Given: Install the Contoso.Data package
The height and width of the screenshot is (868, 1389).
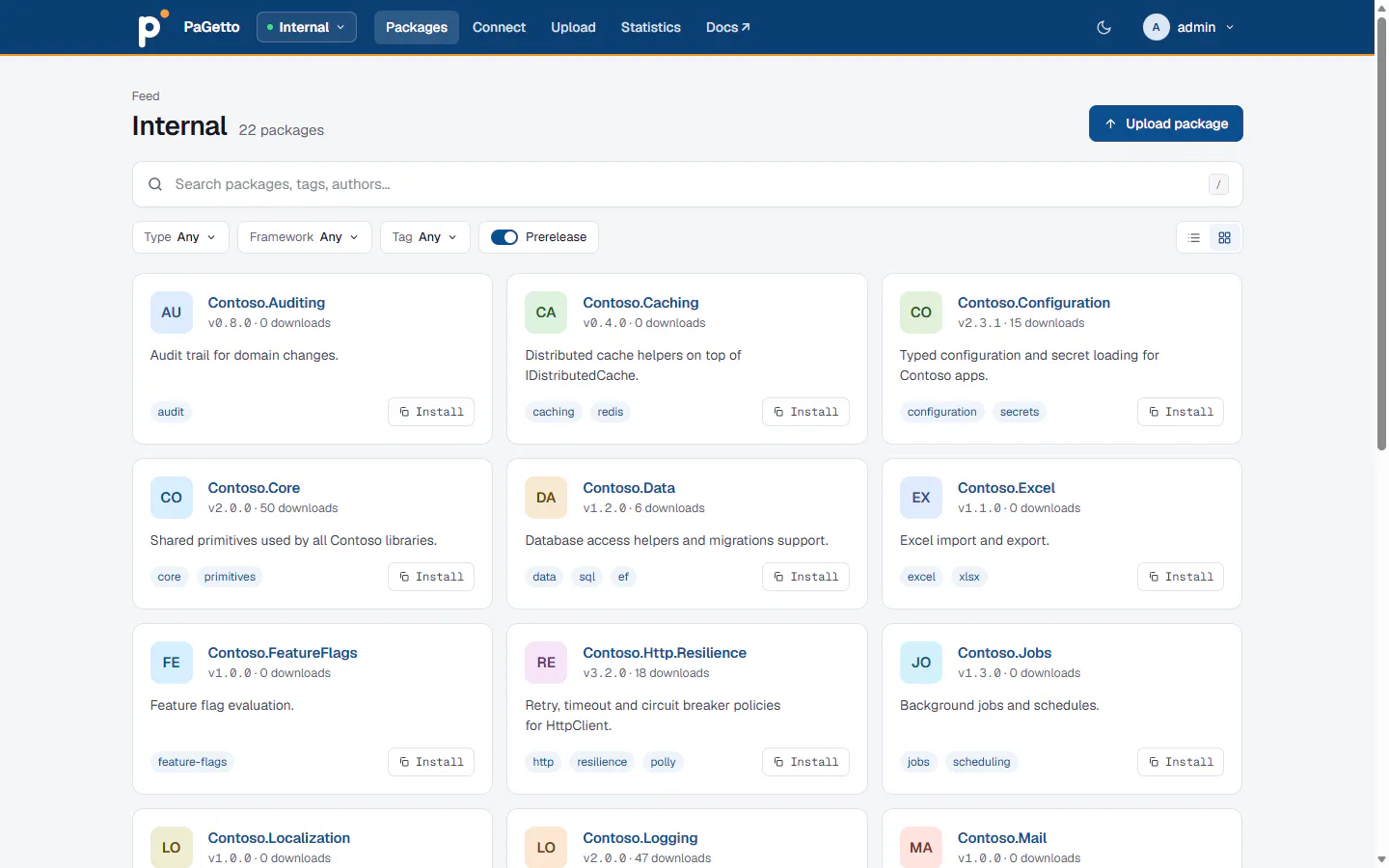Looking at the screenshot, I should 805,577.
